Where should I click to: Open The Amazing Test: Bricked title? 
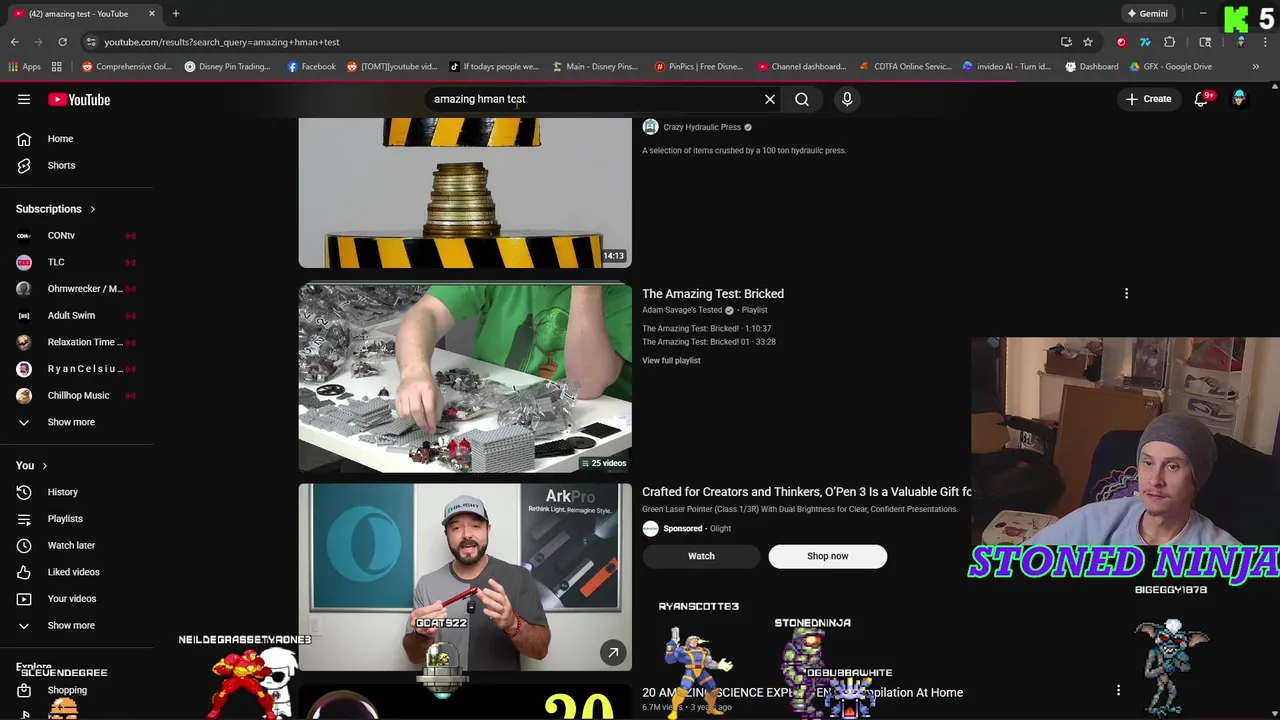713,294
